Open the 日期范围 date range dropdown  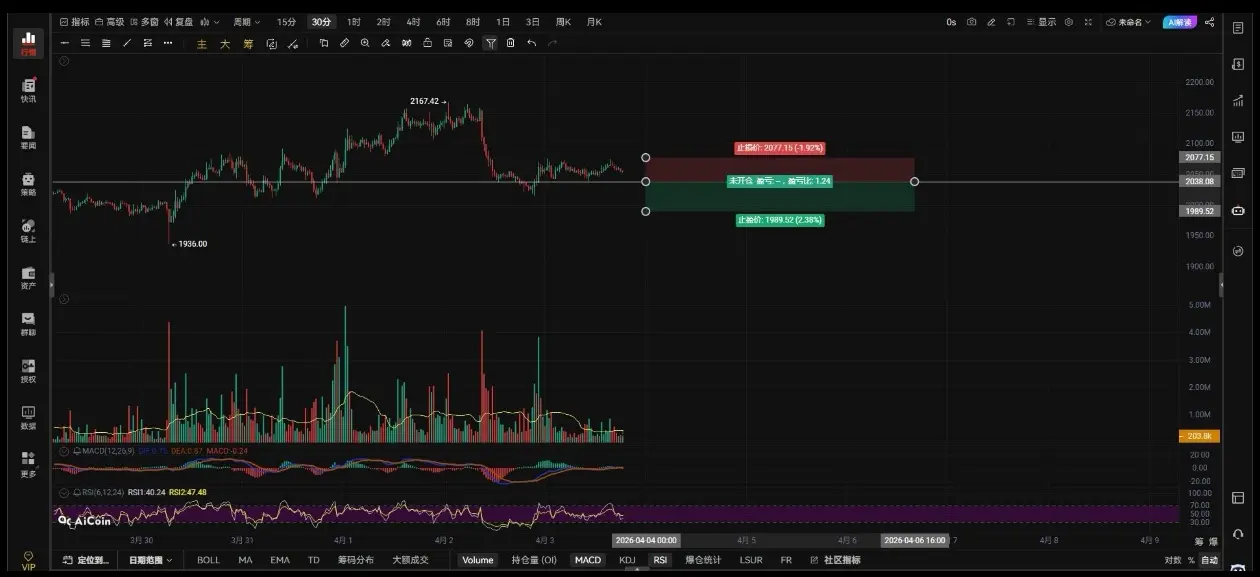(150, 560)
